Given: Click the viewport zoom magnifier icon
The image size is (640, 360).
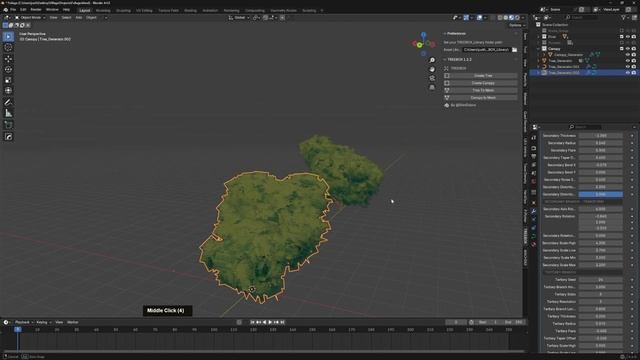Looking at the screenshot, I should pyautogui.click(x=432, y=60).
